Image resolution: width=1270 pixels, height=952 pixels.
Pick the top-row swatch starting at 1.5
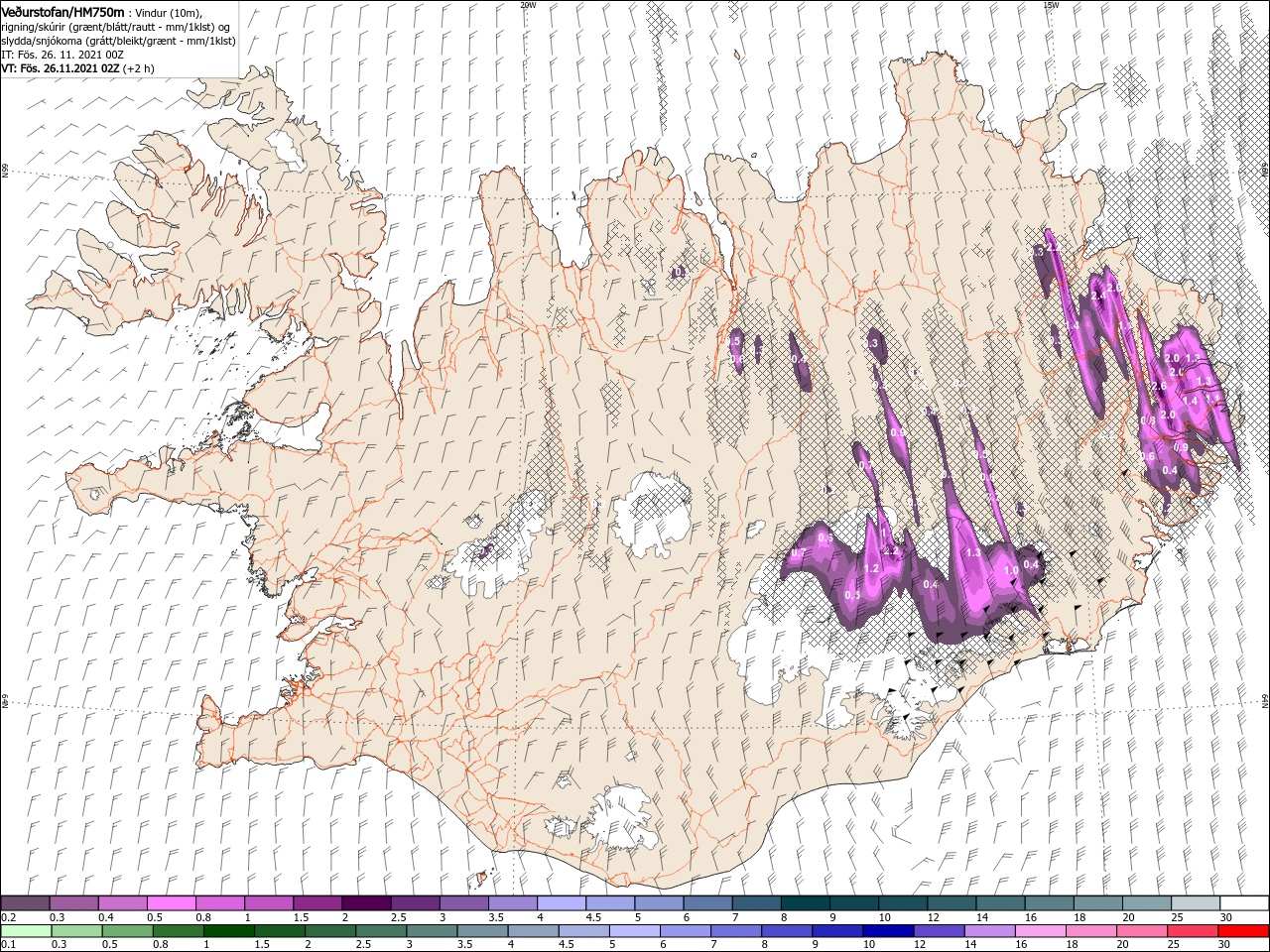pos(317,903)
